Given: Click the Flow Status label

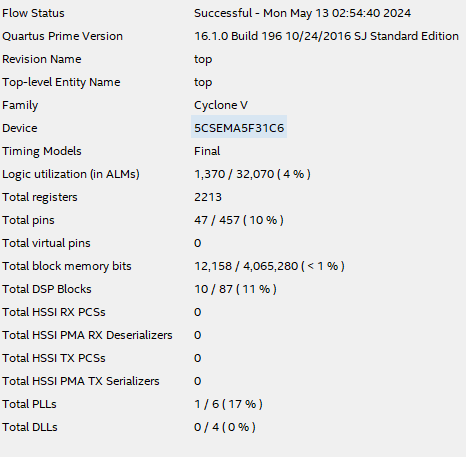Looking at the screenshot, I should click(33, 13).
